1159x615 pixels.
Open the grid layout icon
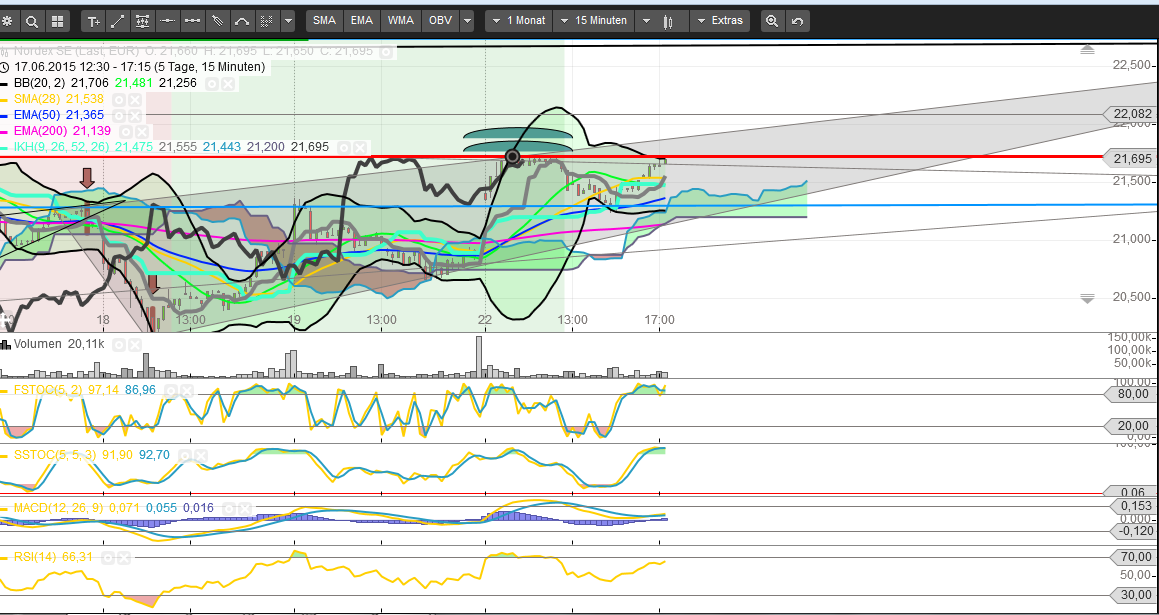coord(57,21)
